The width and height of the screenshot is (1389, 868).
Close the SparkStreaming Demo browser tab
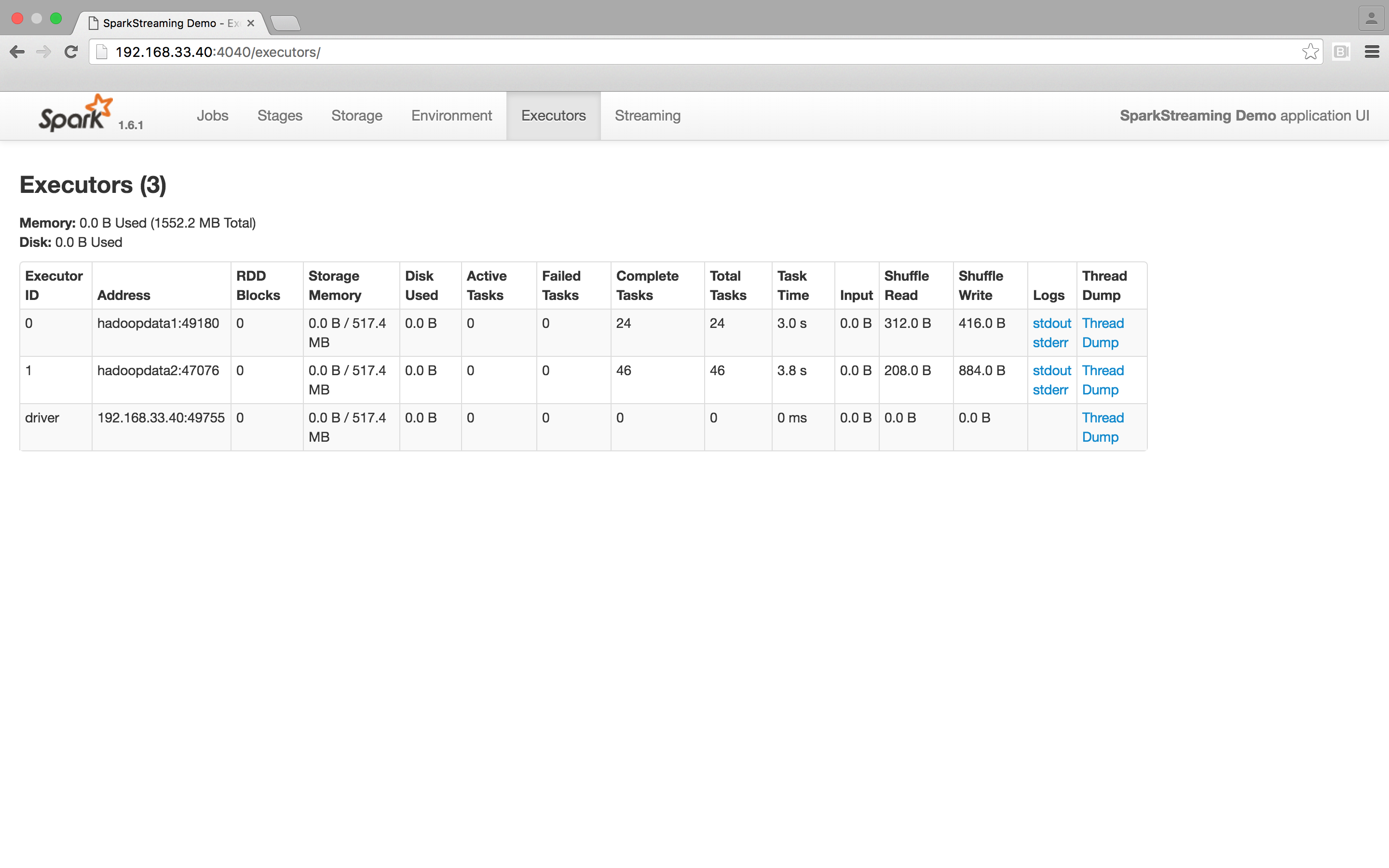coord(251,24)
